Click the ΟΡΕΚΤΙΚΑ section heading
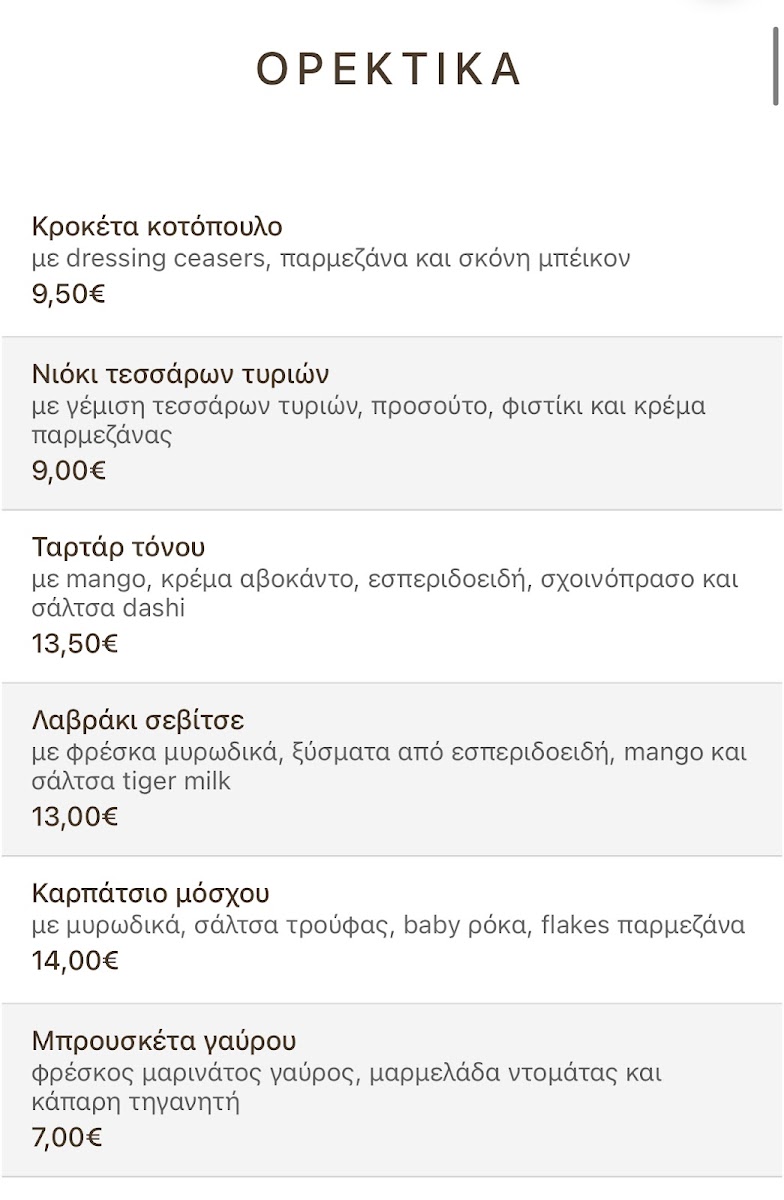Image resolution: width=784 pixels, height=1200 pixels. pos(390,69)
